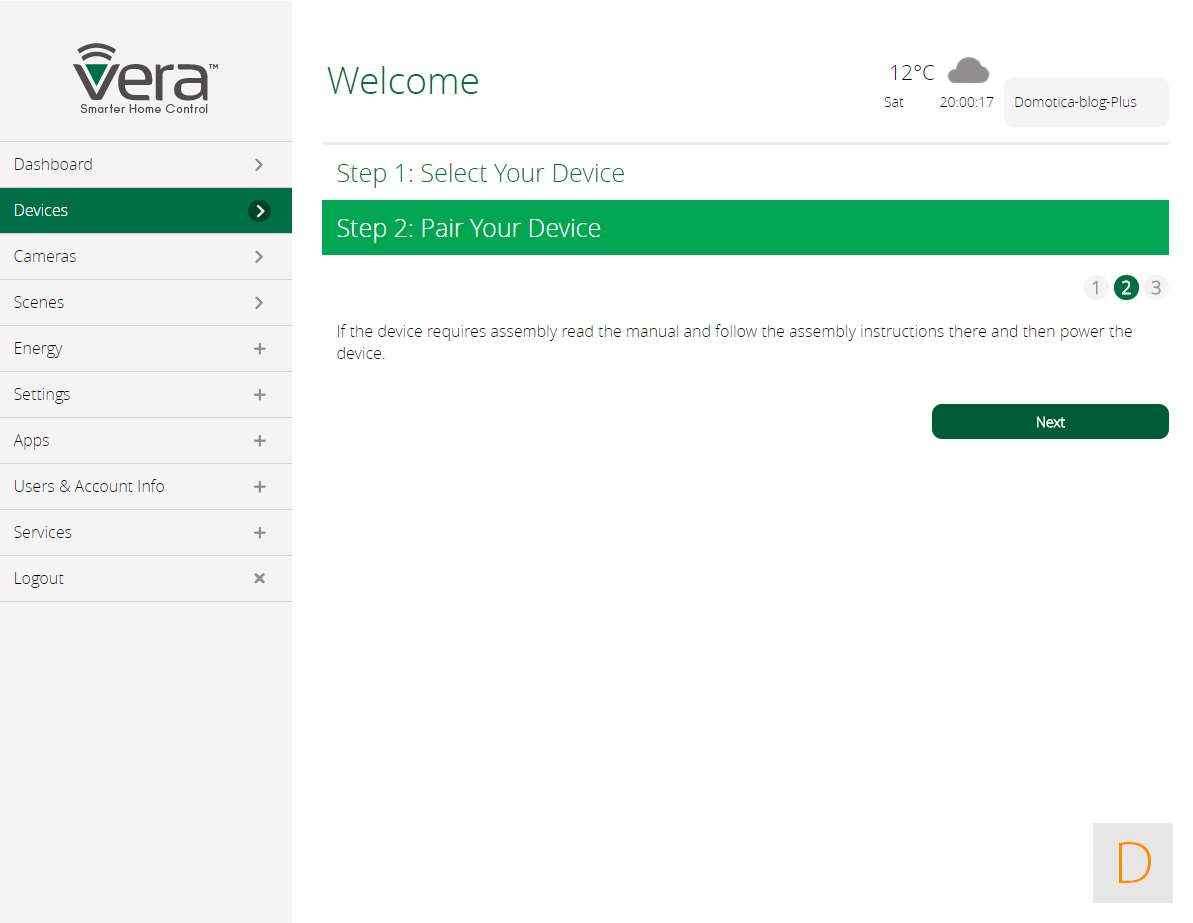Expand Users & Account Info section
This screenshot has width=1193, height=923.
(259, 486)
